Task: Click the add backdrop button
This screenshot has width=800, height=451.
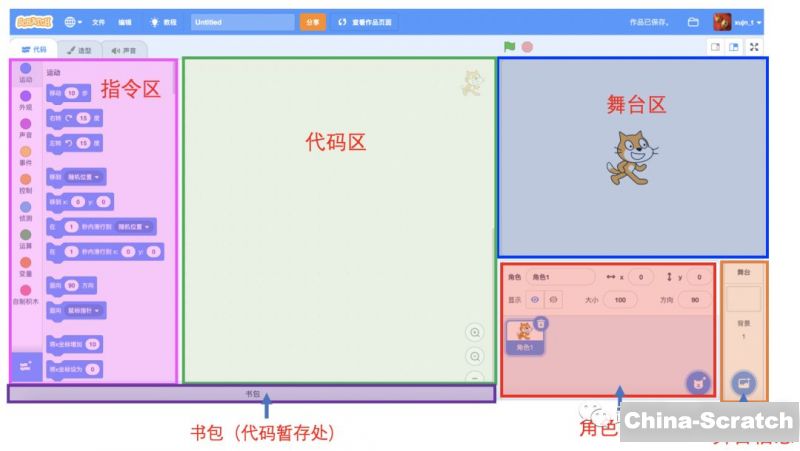Action: 742,383
